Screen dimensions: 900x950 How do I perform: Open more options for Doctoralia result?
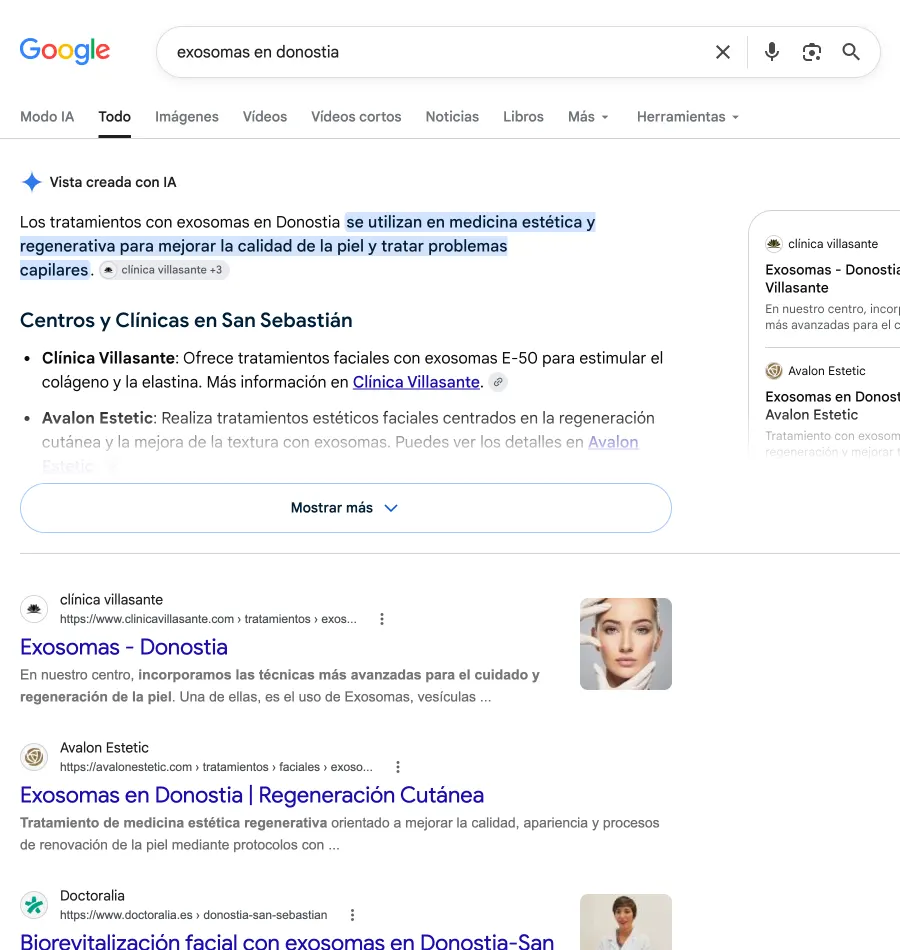pyautogui.click(x=352, y=914)
